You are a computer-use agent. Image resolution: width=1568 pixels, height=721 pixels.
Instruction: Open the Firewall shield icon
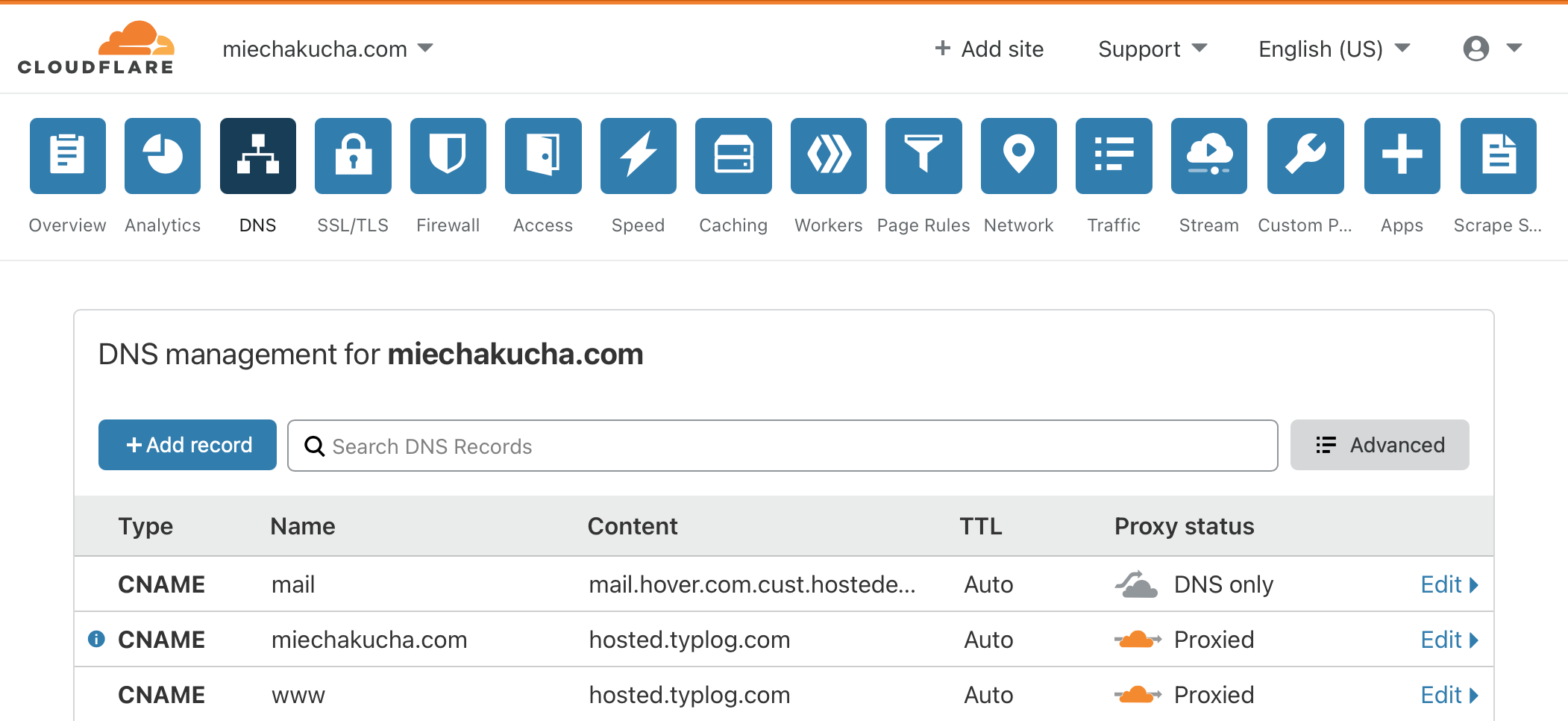448,156
